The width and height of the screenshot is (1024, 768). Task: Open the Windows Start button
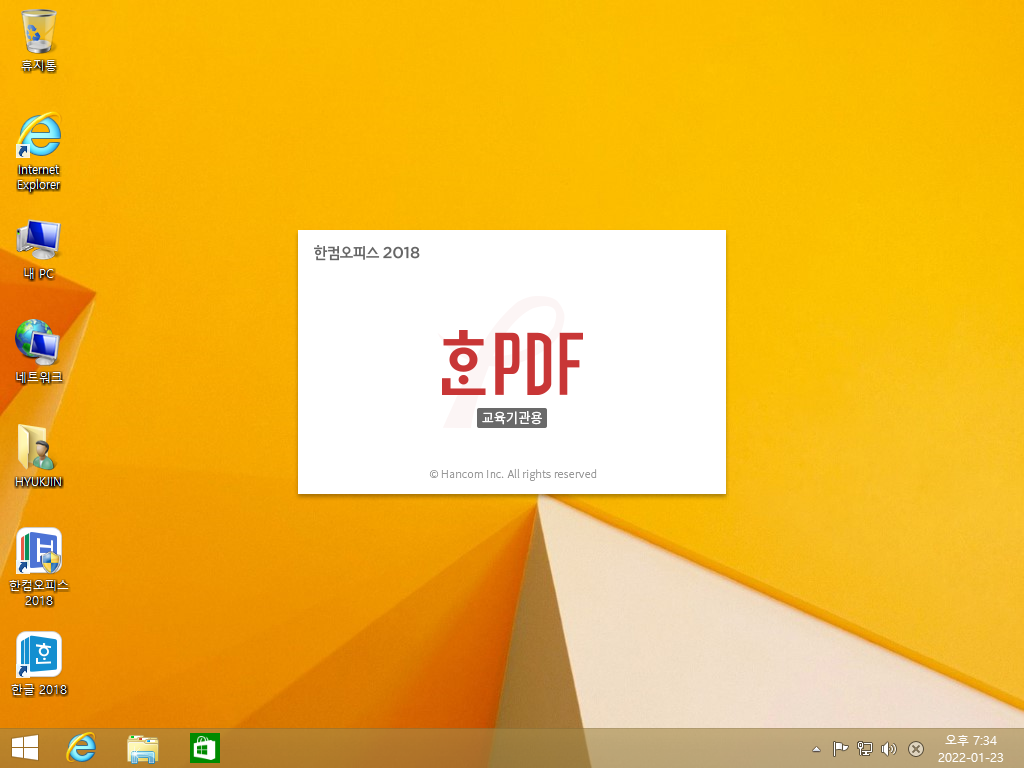pos(25,748)
